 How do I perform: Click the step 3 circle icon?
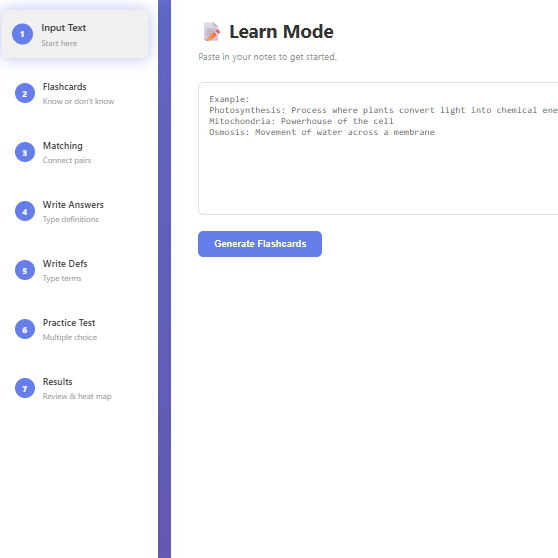click(x=25, y=152)
